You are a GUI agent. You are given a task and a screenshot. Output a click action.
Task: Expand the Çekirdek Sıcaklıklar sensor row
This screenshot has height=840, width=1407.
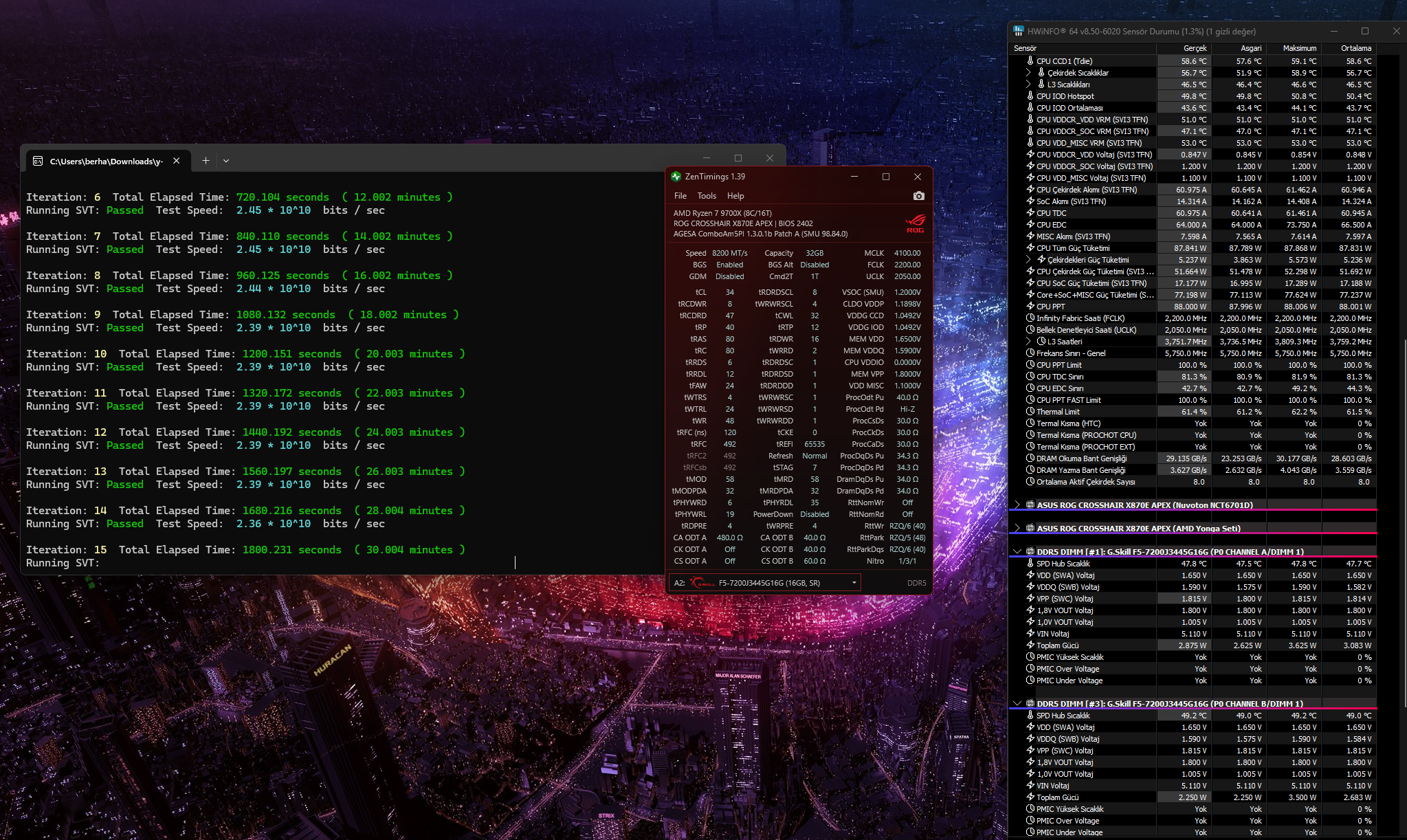1028,72
